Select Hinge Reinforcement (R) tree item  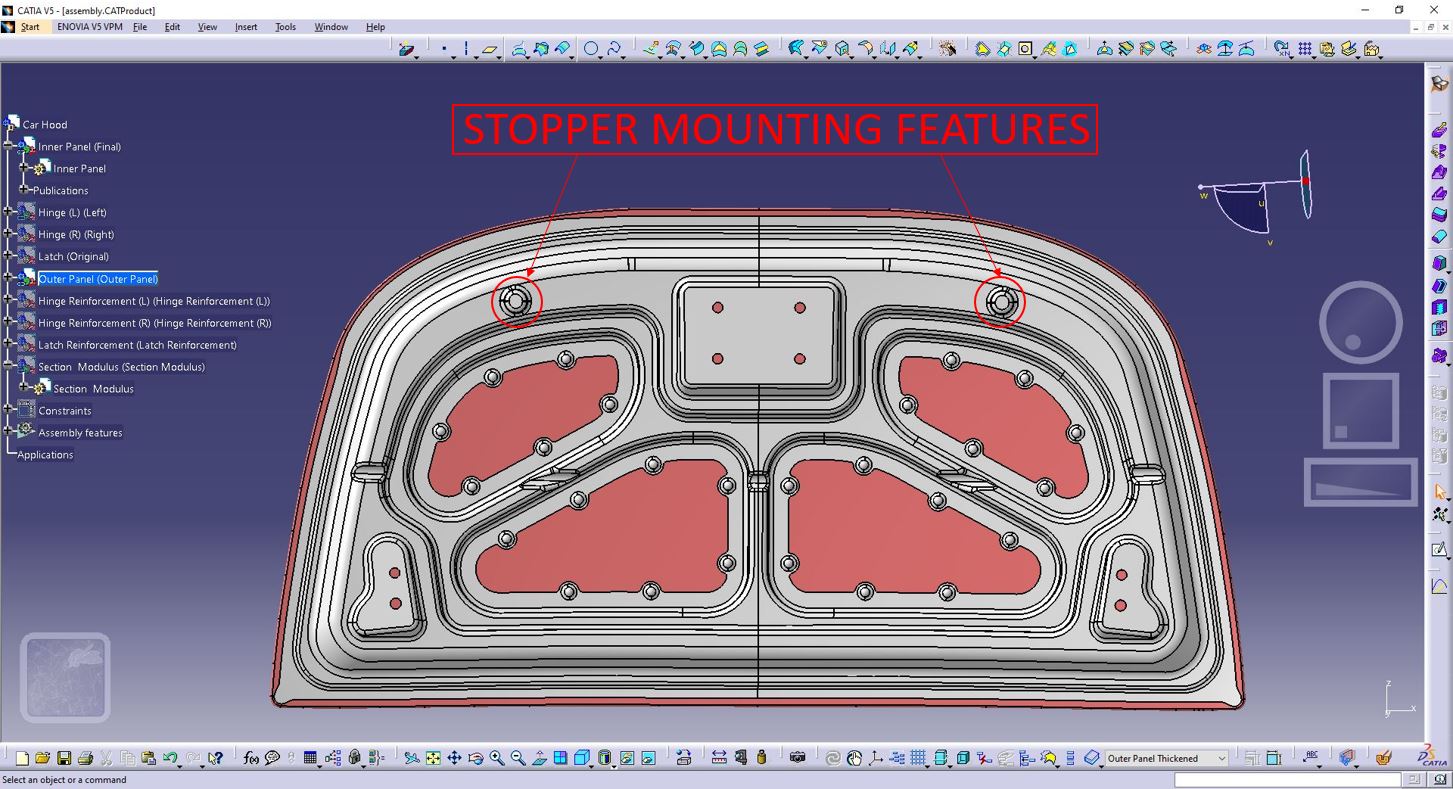coord(154,323)
